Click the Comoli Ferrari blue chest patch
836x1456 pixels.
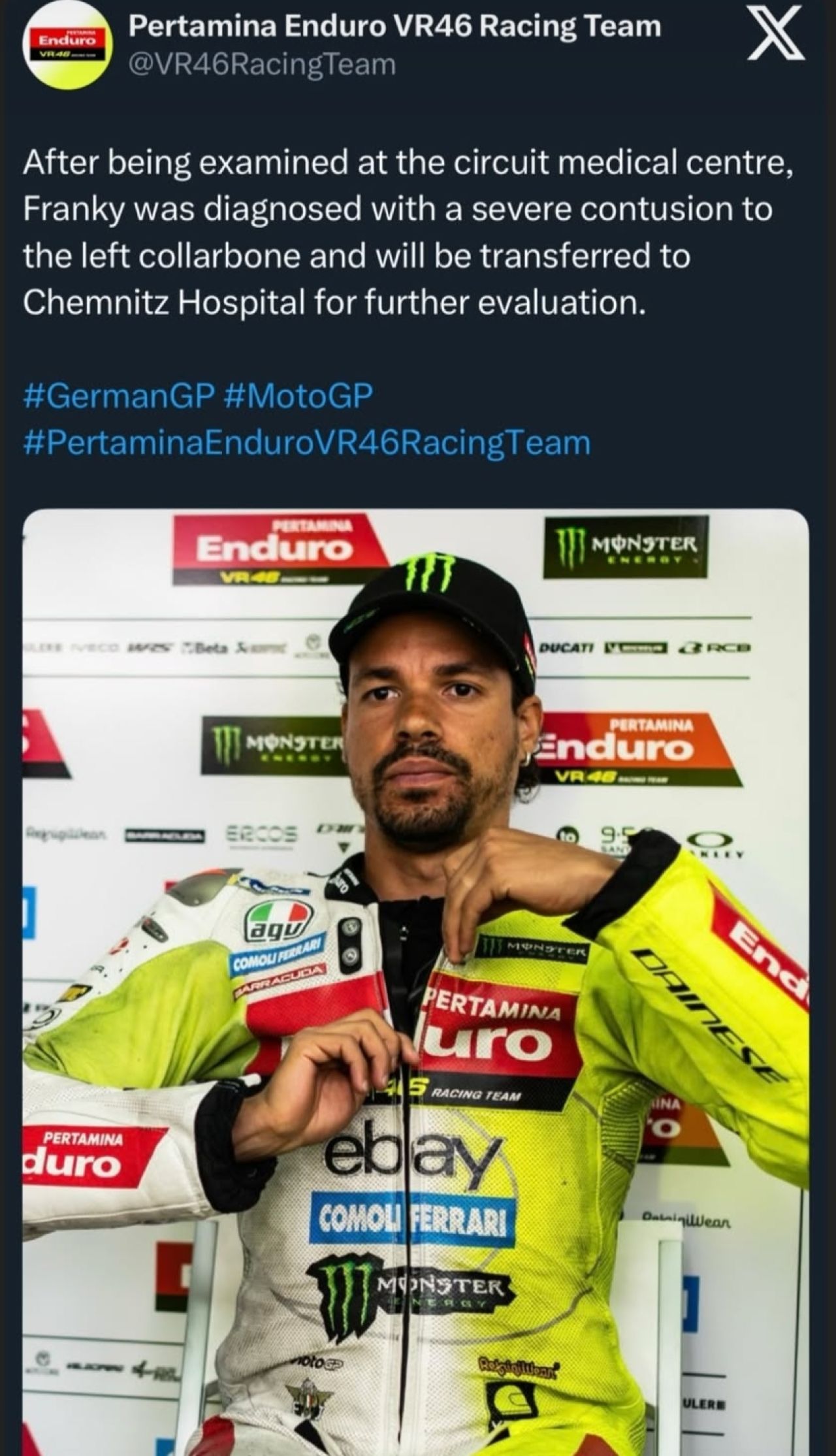pyautogui.click(x=413, y=1222)
